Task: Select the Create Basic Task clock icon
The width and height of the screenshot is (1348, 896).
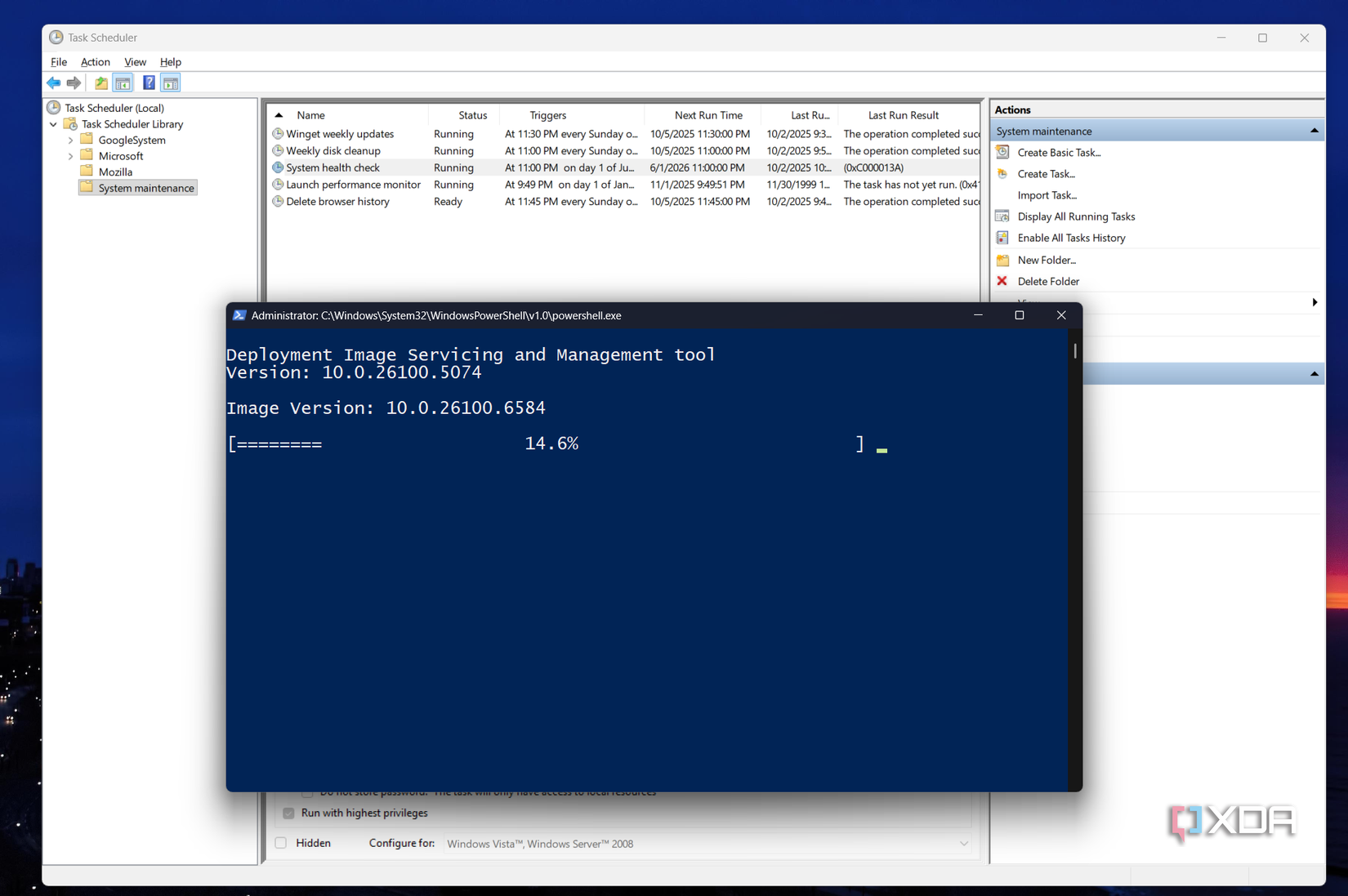Action: [1002, 152]
